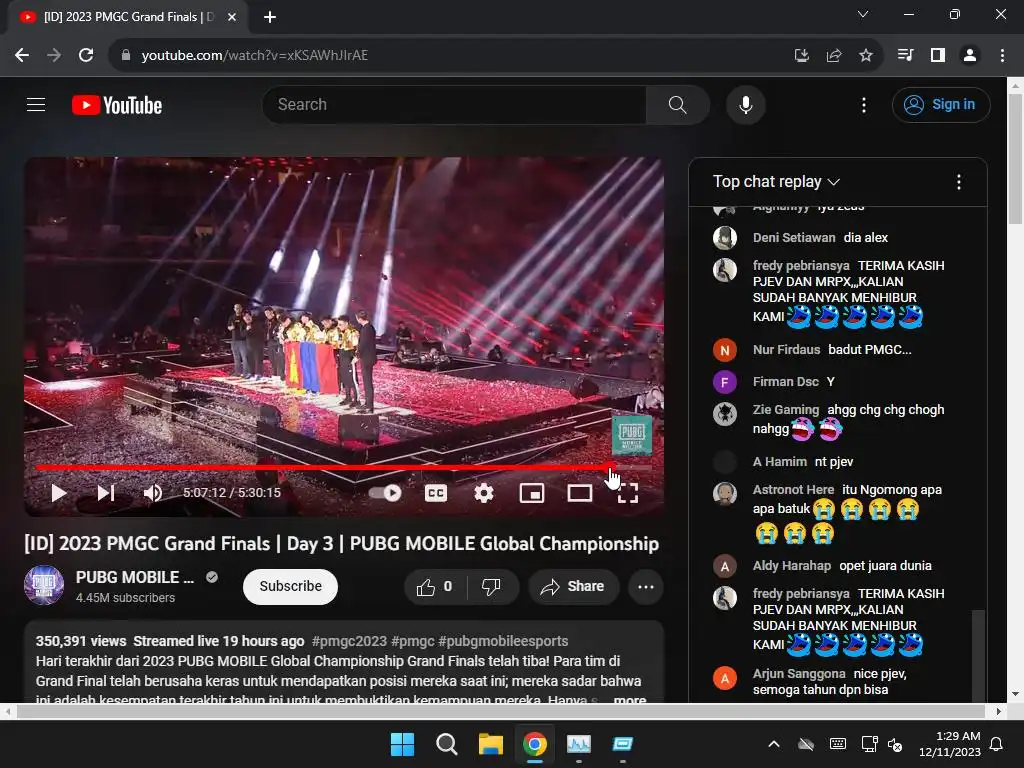Open media controls in the Chrome toolbar
The height and width of the screenshot is (768, 1024).
905,56
